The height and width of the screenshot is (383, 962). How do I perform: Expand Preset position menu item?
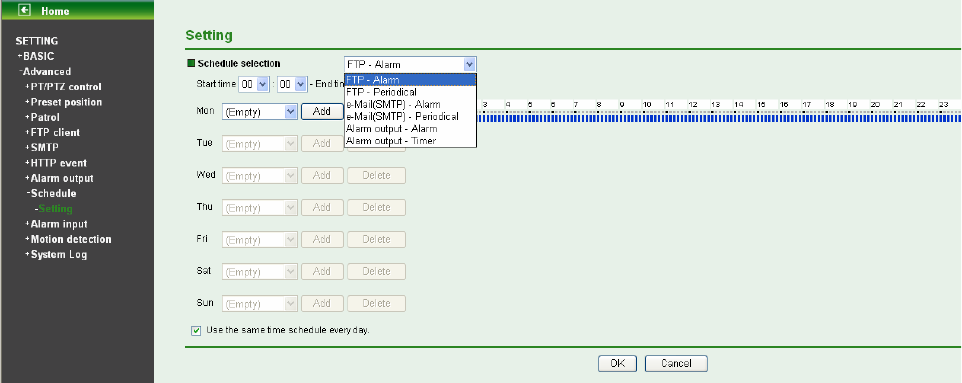coord(66,102)
